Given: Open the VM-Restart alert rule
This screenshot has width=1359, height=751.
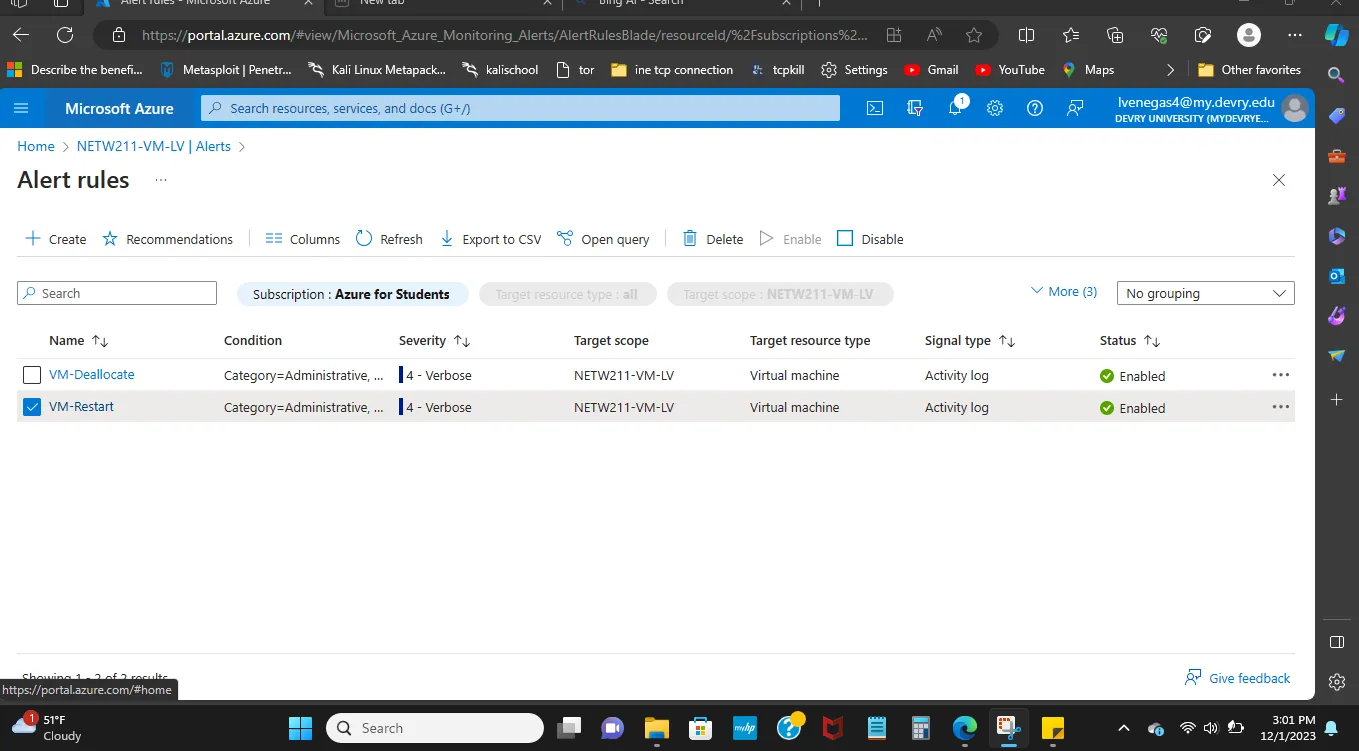Looking at the screenshot, I should [x=81, y=407].
